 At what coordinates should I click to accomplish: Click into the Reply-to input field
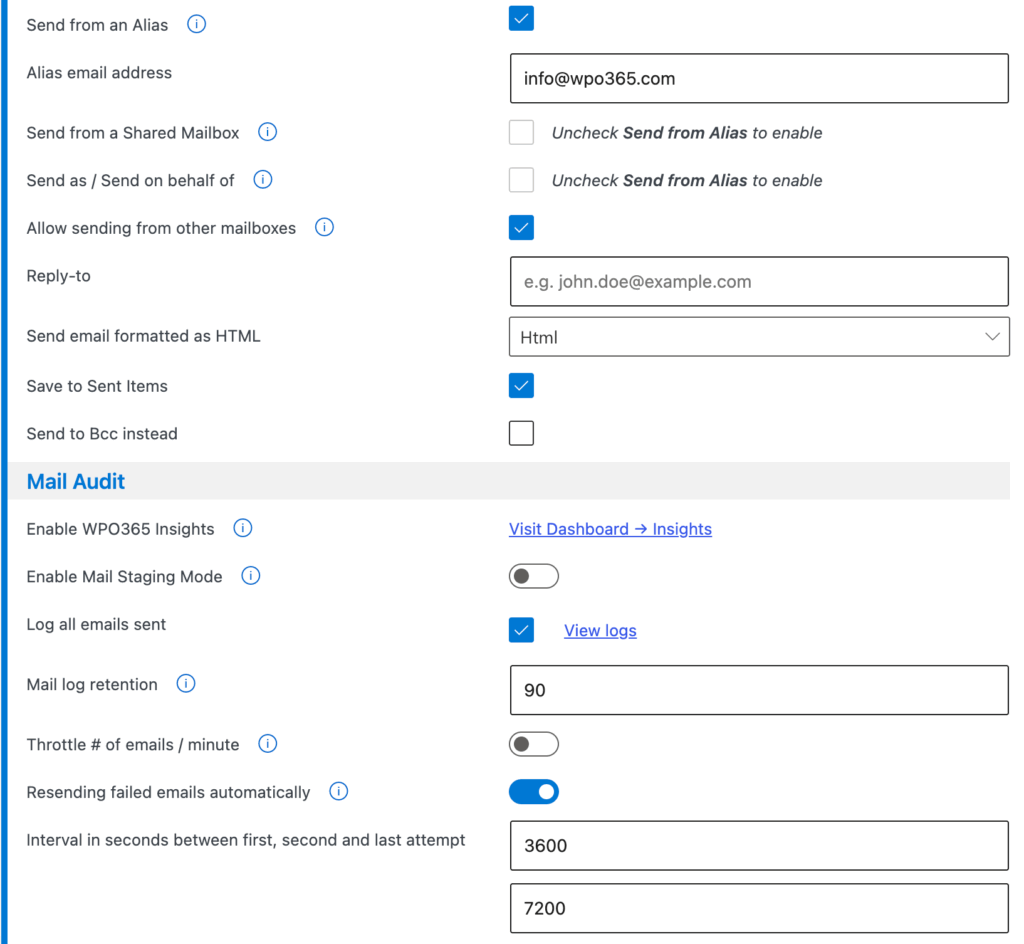click(759, 281)
